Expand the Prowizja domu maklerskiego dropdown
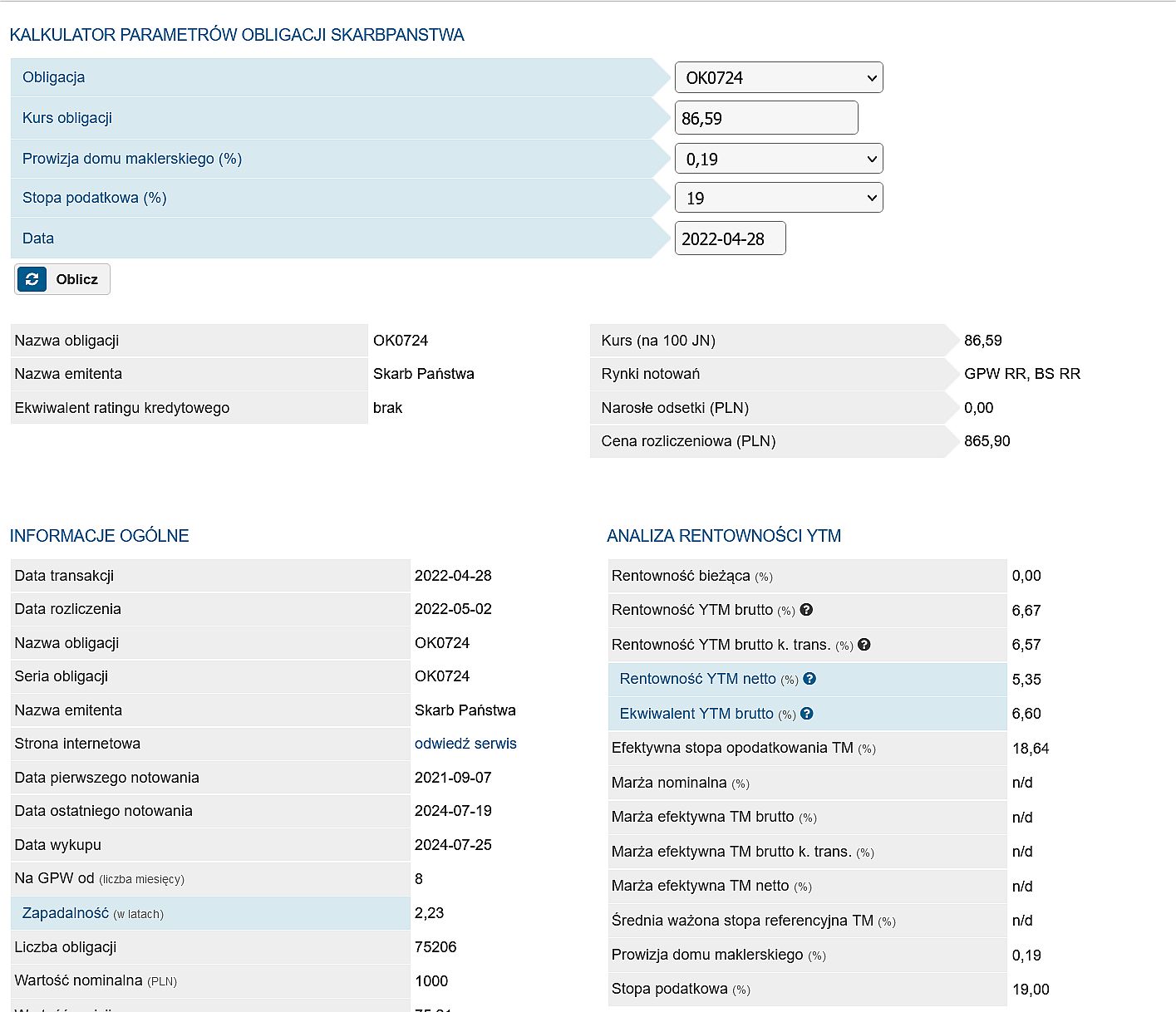1176x1012 pixels. click(779, 159)
